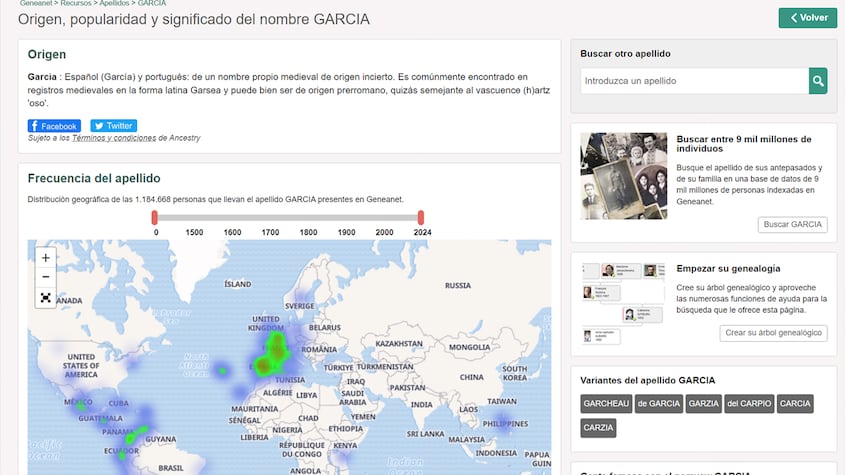Select the de GARCIA variant tag

click(x=658, y=404)
